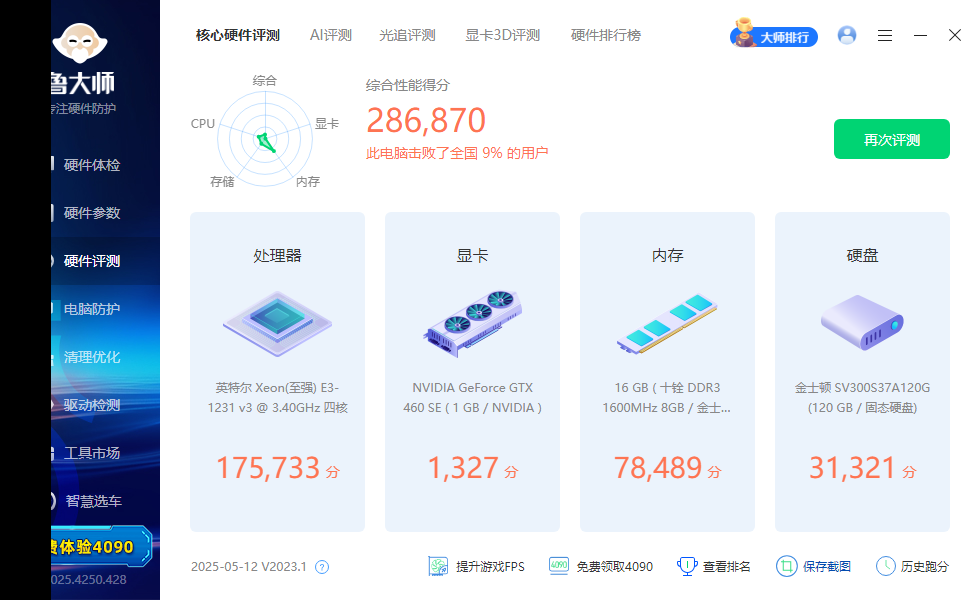Screen dimensions: 980x600
Task: Open the 历史跑分 link
Action: pos(924,567)
